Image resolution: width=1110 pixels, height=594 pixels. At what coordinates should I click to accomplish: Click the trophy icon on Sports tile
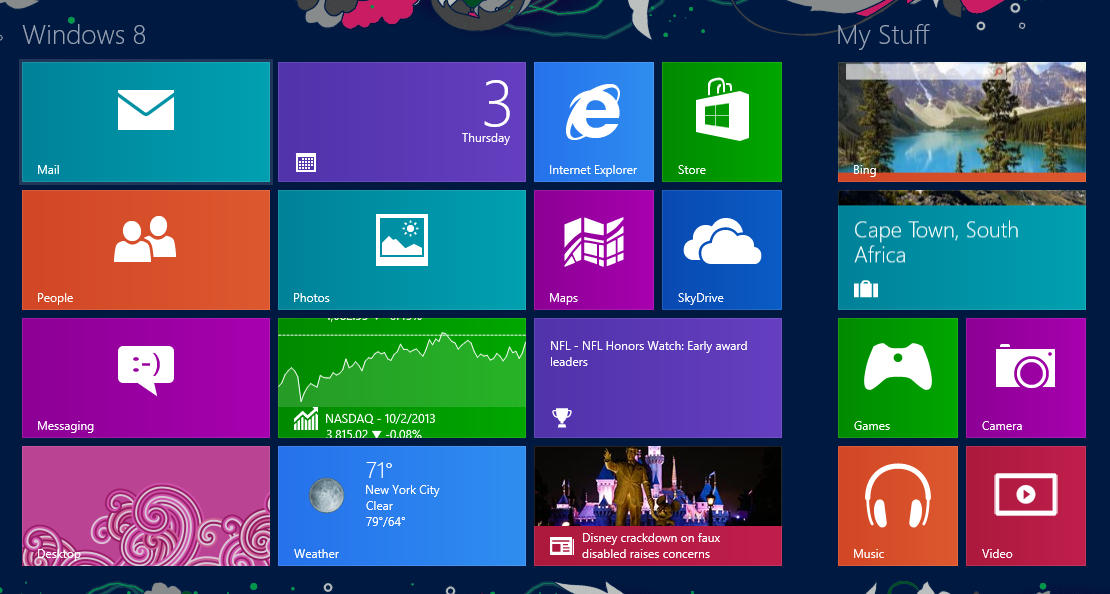561,418
